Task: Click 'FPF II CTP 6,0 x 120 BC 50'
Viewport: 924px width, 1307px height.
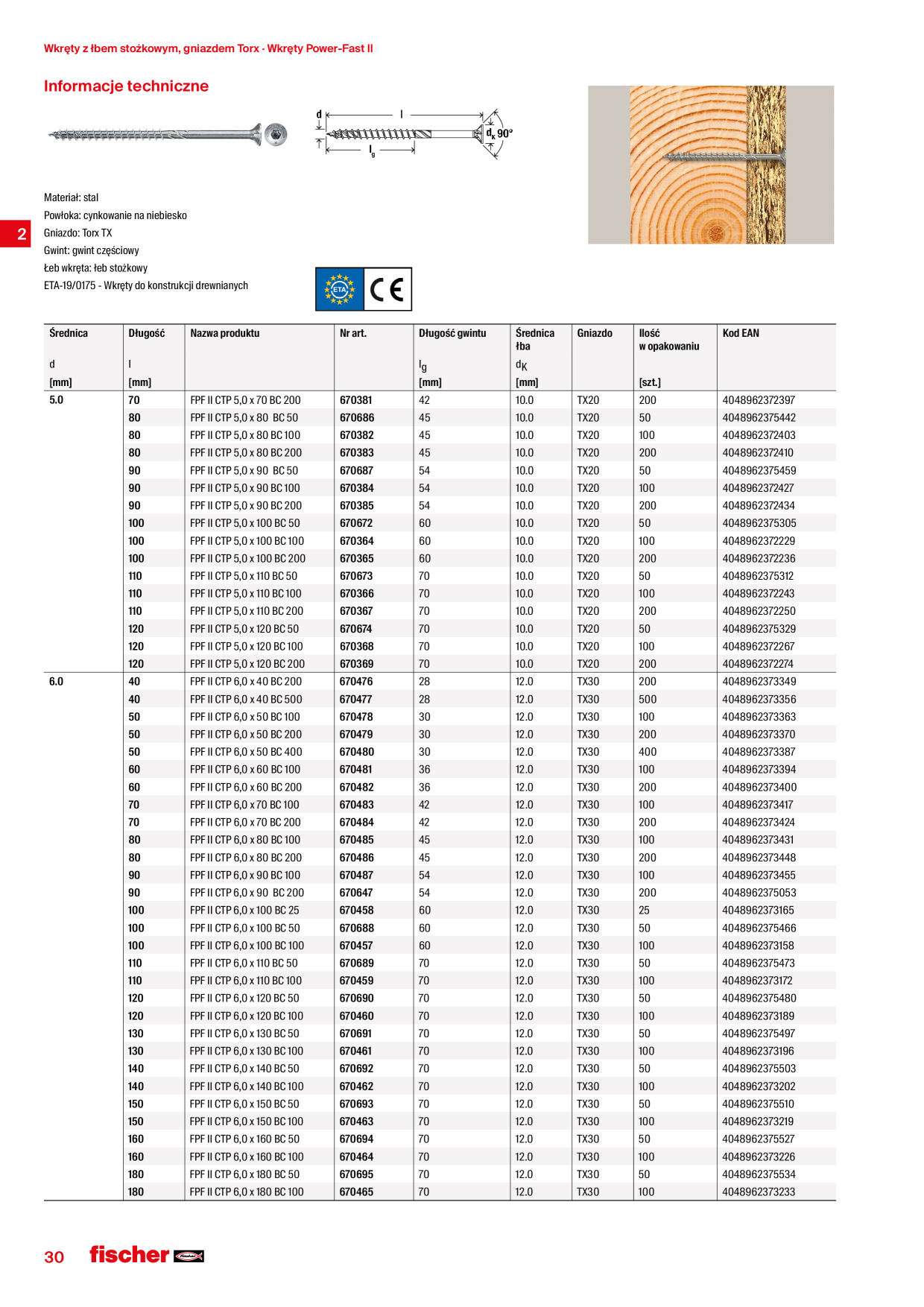Action: (x=244, y=999)
